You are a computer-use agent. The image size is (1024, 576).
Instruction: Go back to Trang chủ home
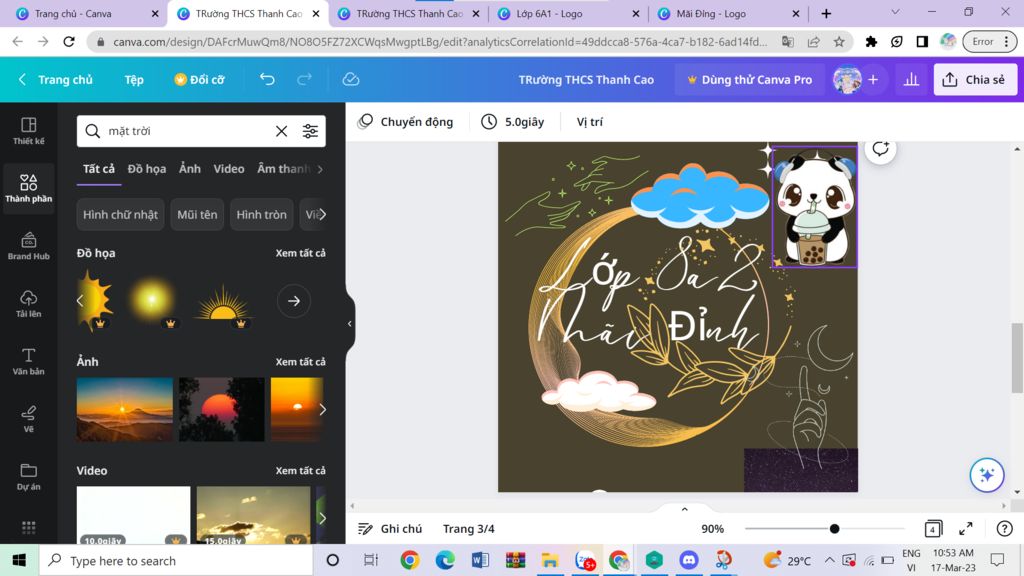[56, 80]
